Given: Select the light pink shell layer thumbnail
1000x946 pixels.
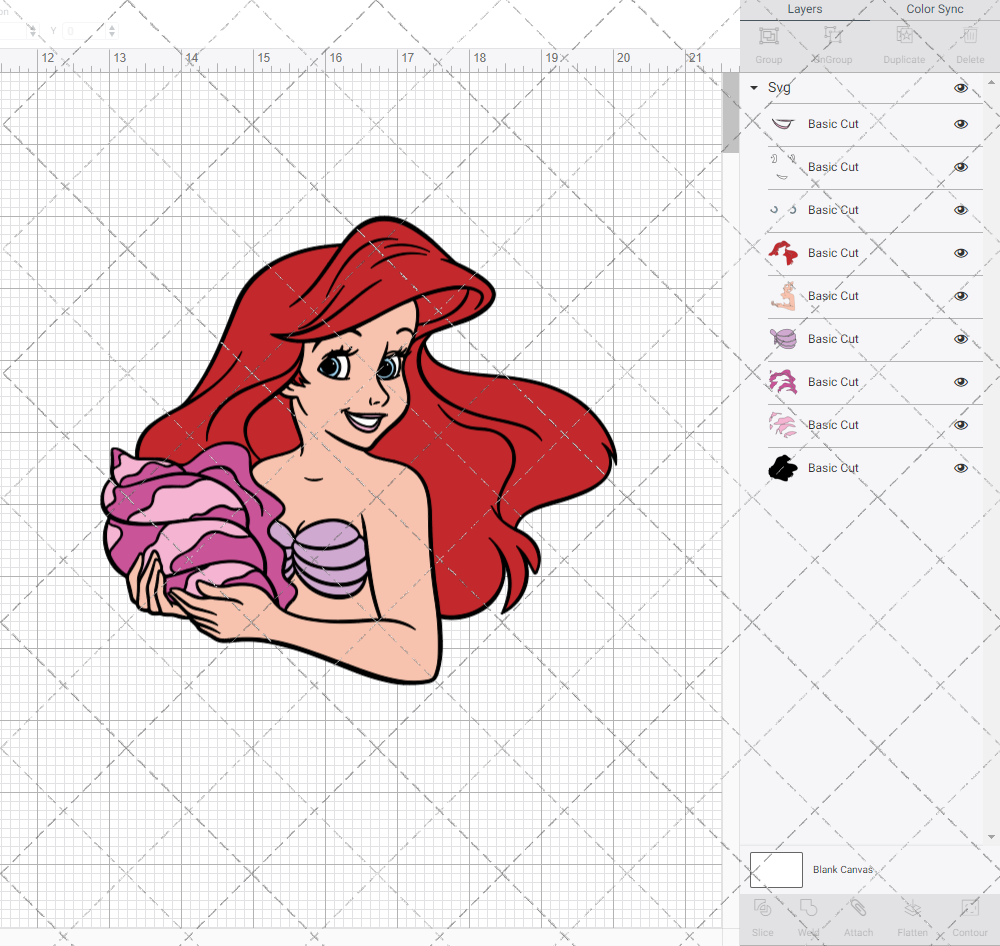Looking at the screenshot, I should click(783, 425).
